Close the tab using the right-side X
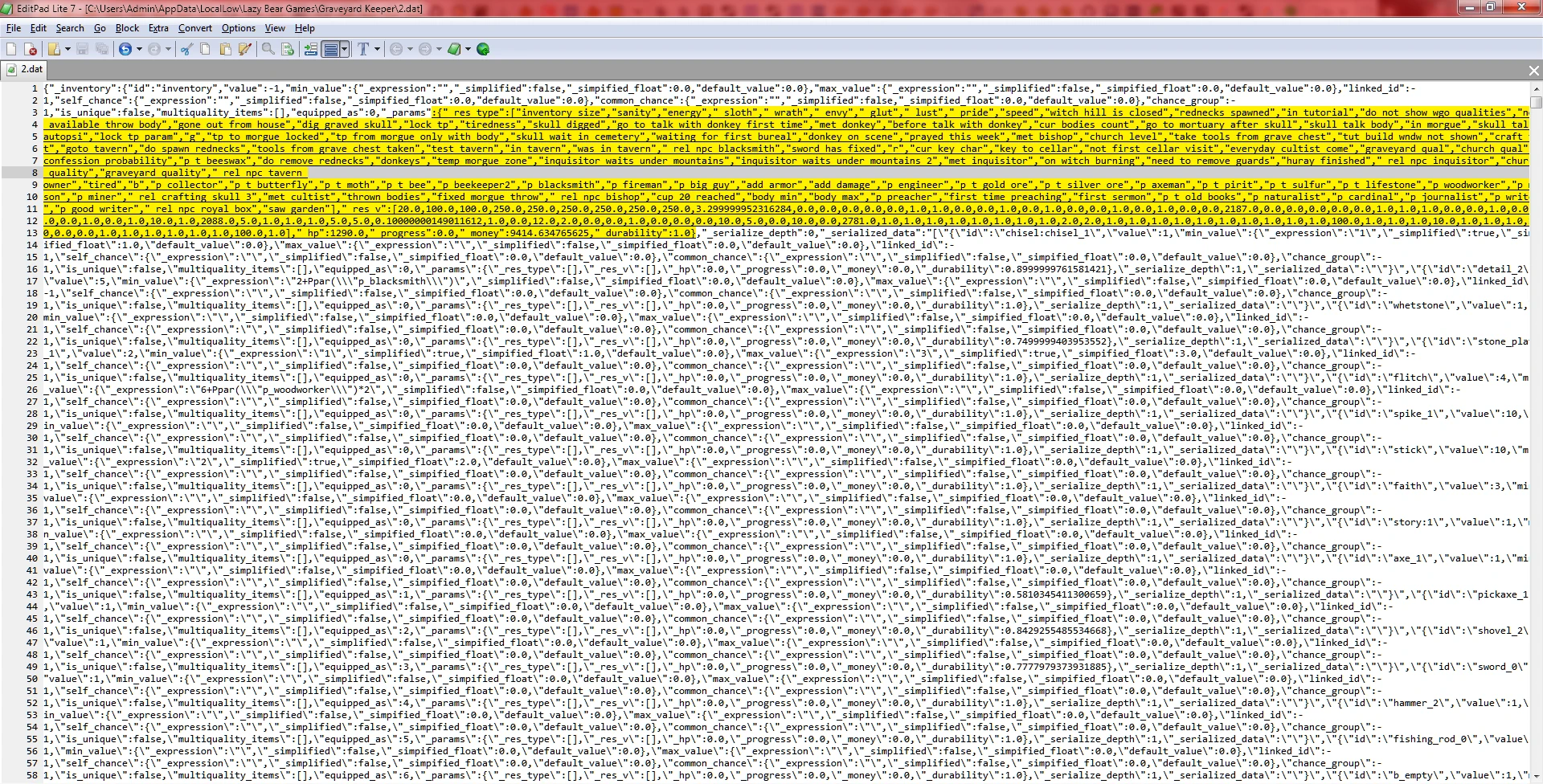The image size is (1543, 784). click(1533, 71)
